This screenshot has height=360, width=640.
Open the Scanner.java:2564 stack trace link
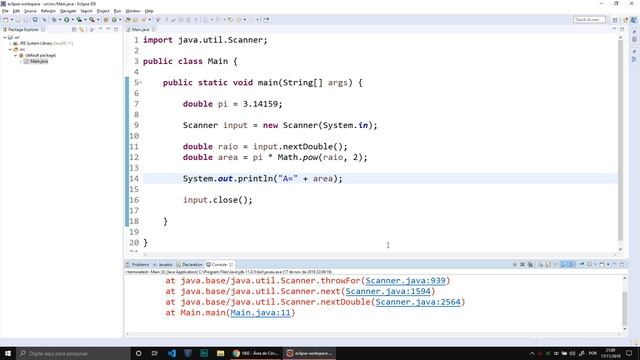[418, 302]
